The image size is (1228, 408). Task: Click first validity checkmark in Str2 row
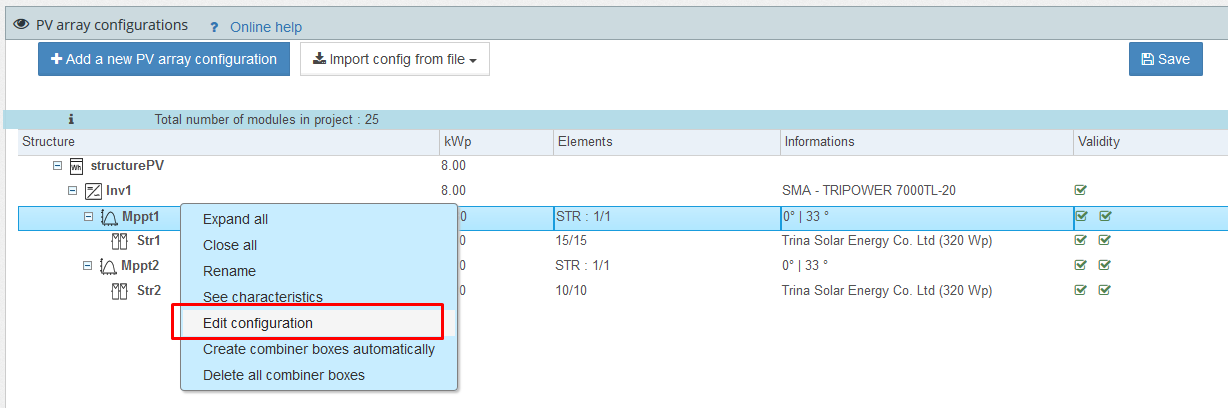pyautogui.click(x=1081, y=290)
